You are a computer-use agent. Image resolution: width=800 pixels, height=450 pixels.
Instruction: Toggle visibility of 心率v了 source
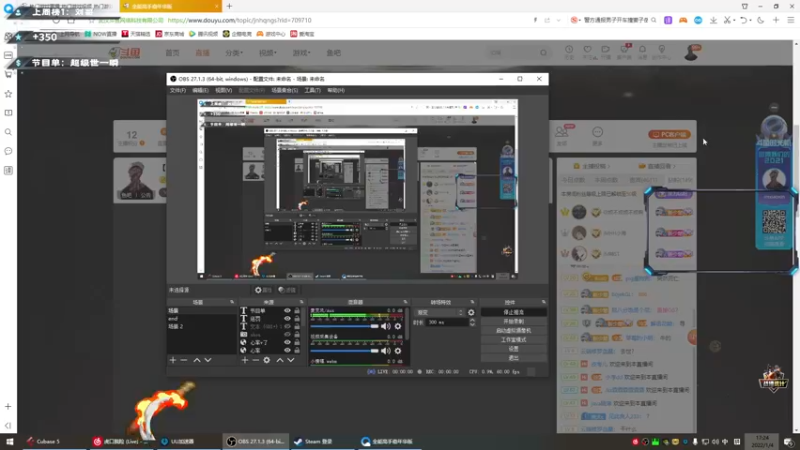click(x=287, y=342)
